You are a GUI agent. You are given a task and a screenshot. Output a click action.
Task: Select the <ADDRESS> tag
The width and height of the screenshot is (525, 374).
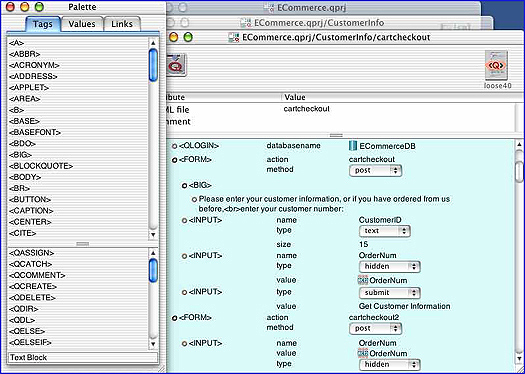coord(33,76)
